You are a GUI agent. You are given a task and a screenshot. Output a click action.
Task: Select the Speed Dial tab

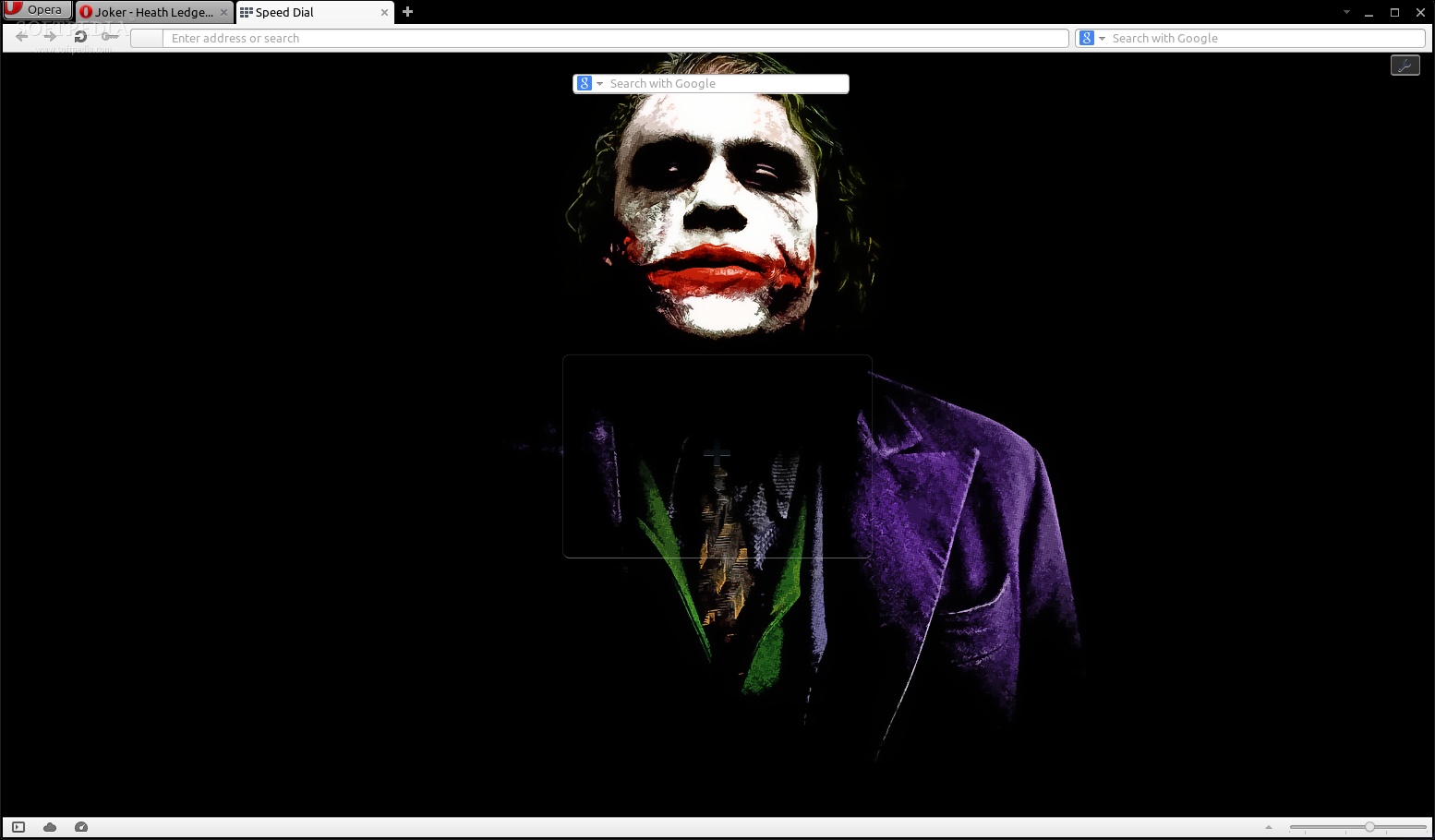click(x=305, y=12)
